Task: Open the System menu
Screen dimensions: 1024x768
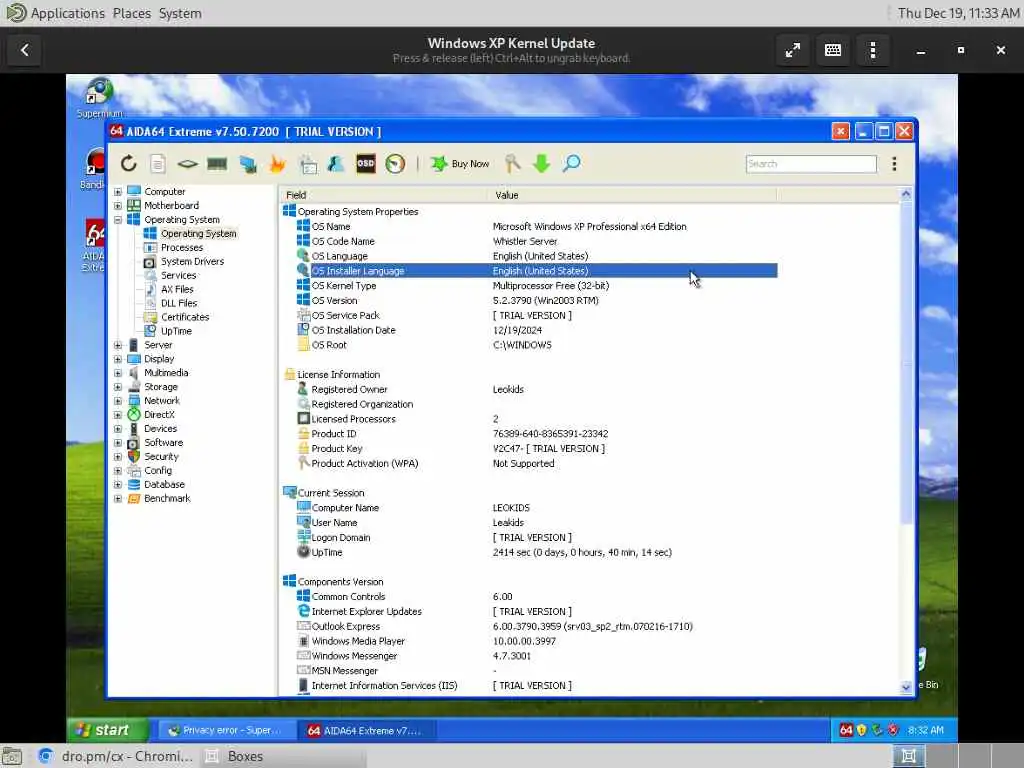Action: pyautogui.click(x=180, y=13)
